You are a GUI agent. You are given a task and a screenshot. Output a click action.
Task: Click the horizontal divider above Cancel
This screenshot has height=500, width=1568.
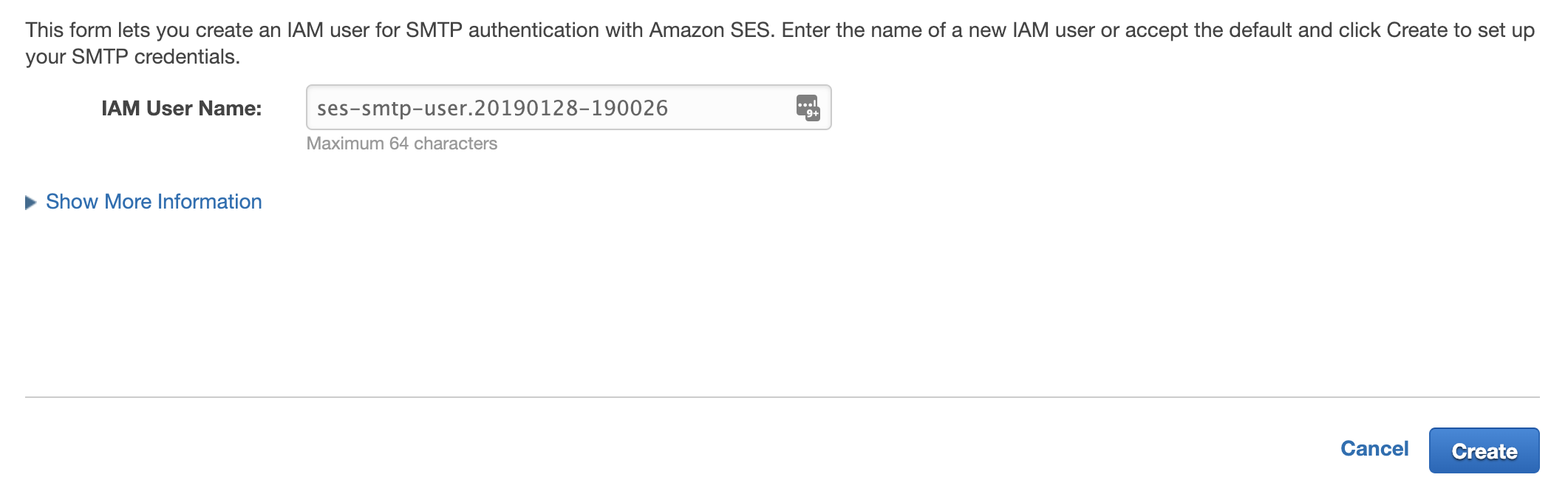[x=783, y=397]
